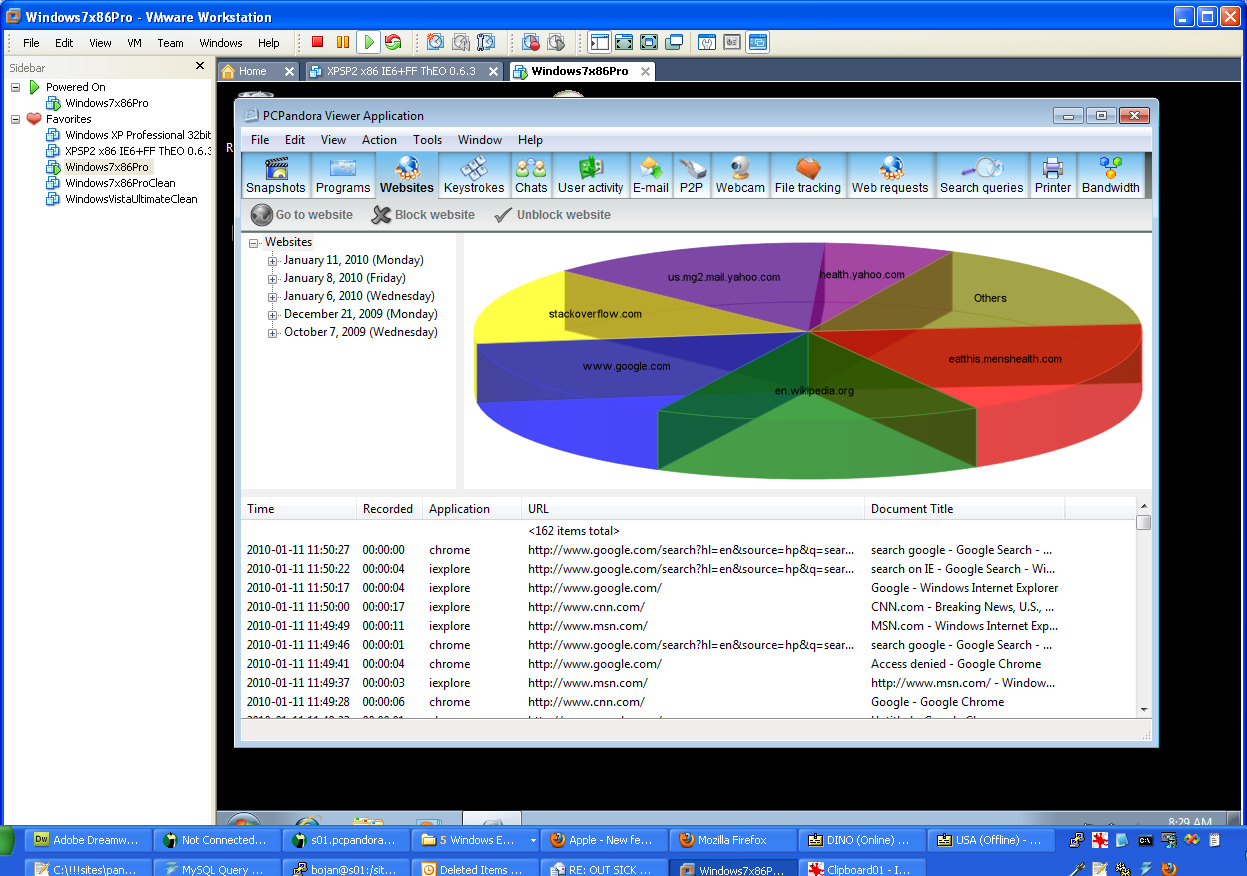Viewport: 1247px width, 876px height.
Task: Open the Keystrokes log view
Action: [x=475, y=175]
